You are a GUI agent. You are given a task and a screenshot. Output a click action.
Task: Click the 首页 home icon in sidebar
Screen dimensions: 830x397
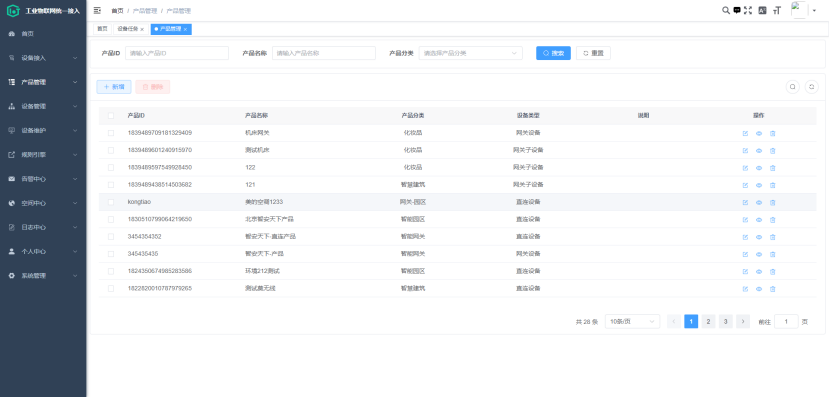(12, 34)
